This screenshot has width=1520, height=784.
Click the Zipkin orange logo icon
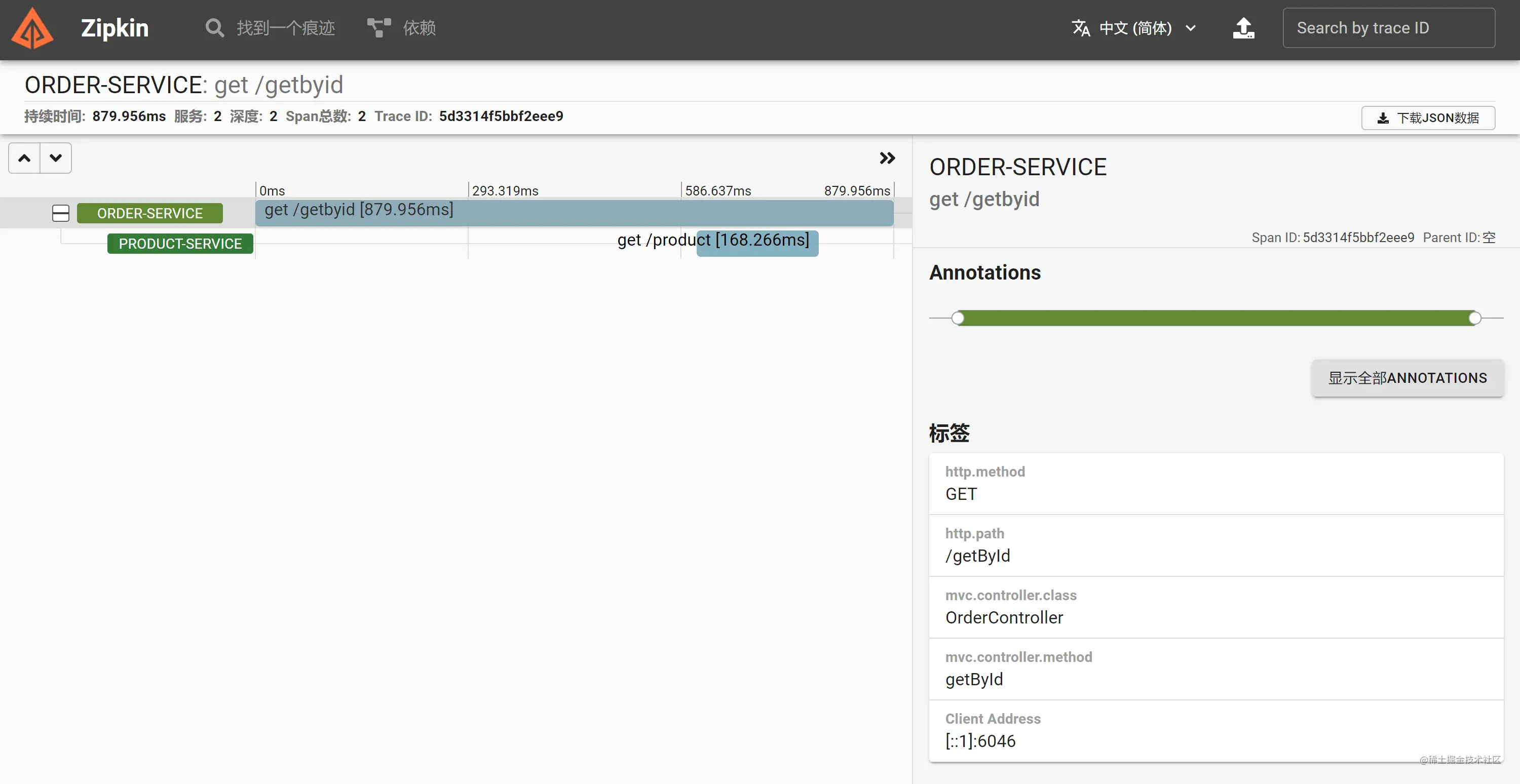pos(32,28)
